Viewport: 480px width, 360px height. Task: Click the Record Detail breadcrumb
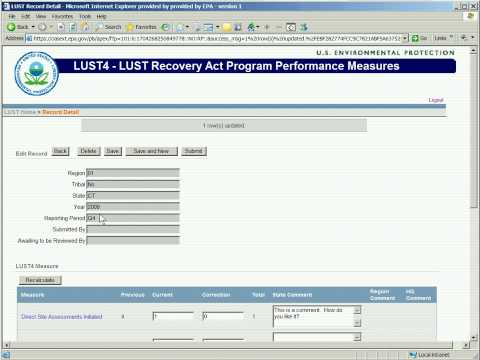[x=61, y=112]
